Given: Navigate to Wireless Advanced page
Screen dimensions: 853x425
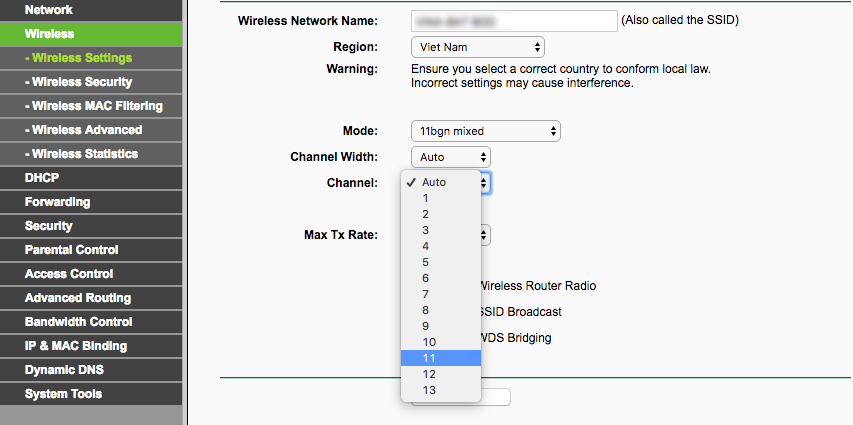Looking at the screenshot, I should coord(84,130).
